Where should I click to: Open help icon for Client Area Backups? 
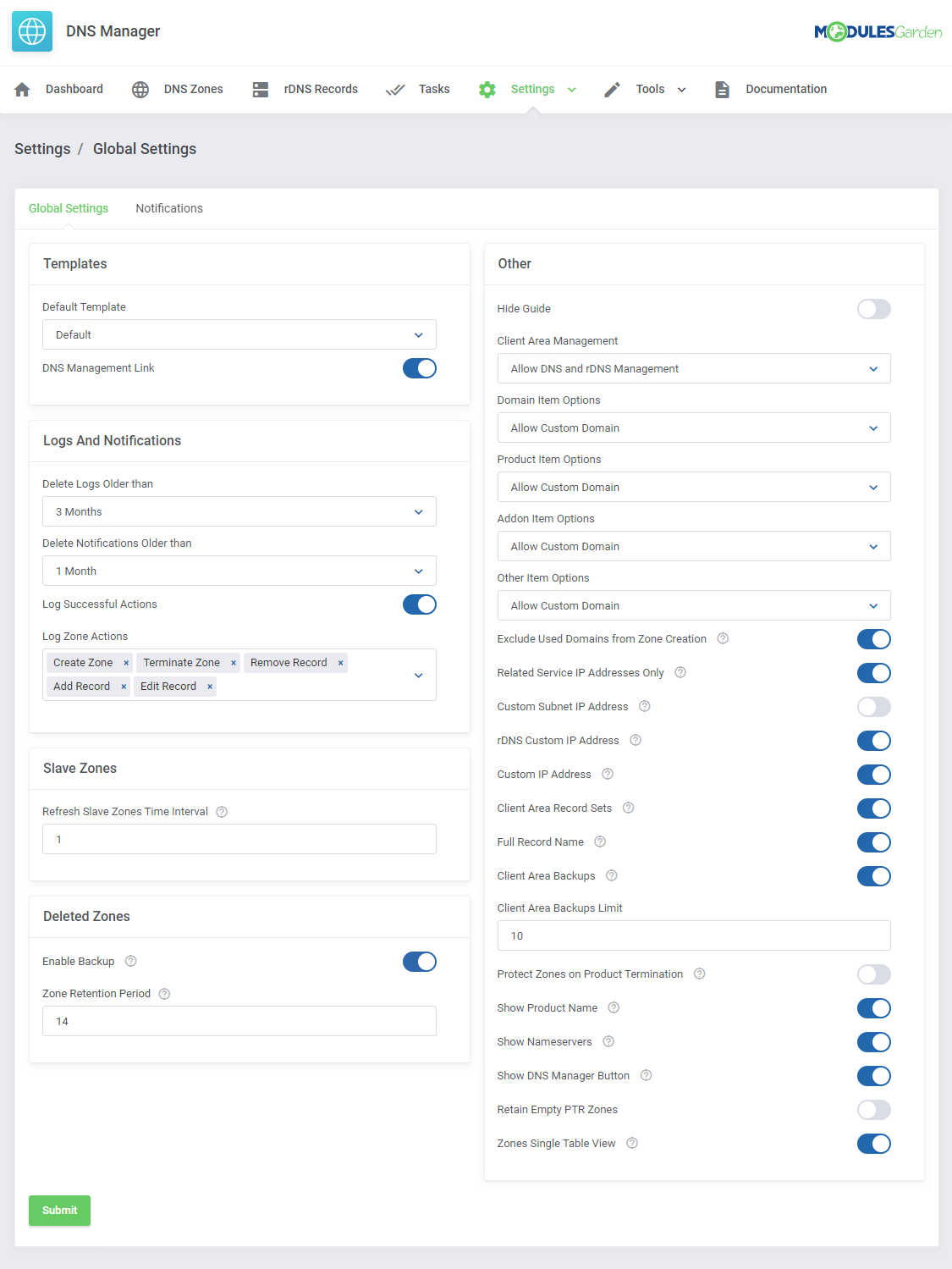click(x=612, y=876)
